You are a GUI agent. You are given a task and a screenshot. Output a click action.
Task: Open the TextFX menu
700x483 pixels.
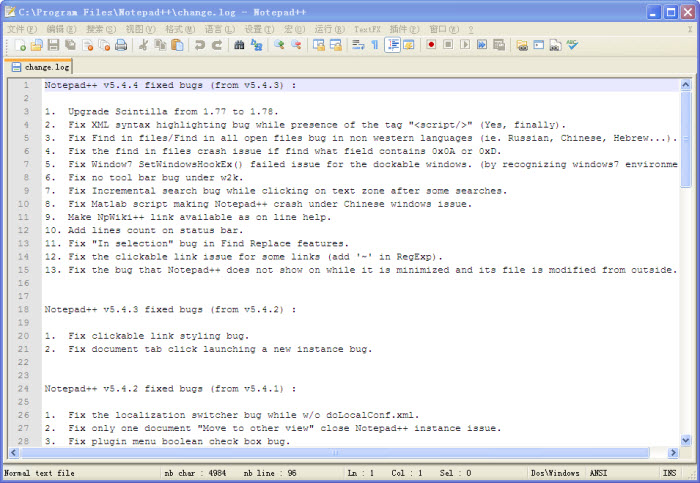pyautogui.click(x=367, y=29)
